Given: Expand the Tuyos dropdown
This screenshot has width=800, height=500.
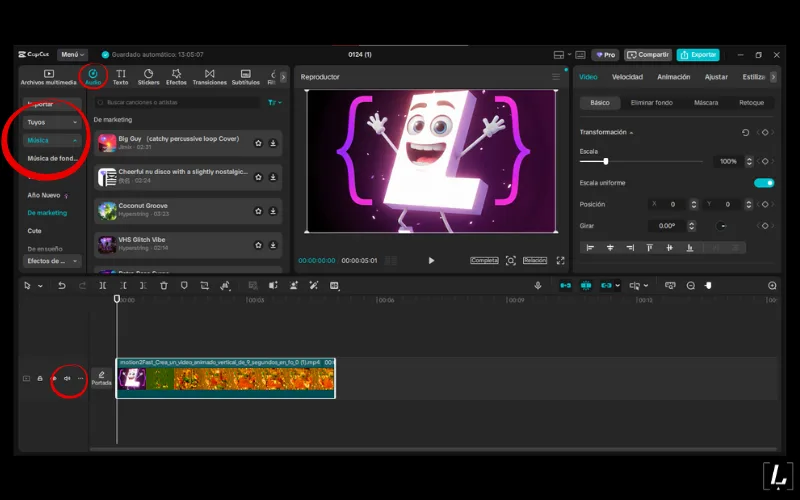Looking at the screenshot, I should click(x=53, y=122).
